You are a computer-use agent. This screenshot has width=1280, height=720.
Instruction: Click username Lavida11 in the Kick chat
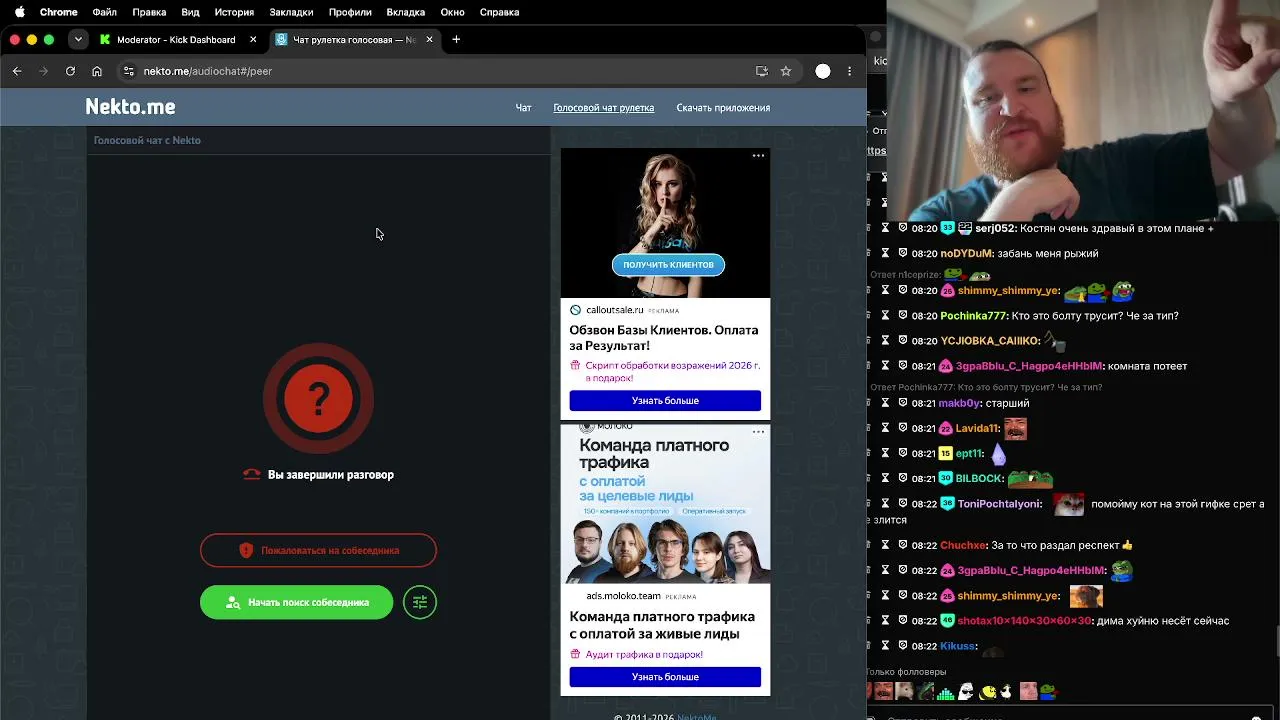978,428
